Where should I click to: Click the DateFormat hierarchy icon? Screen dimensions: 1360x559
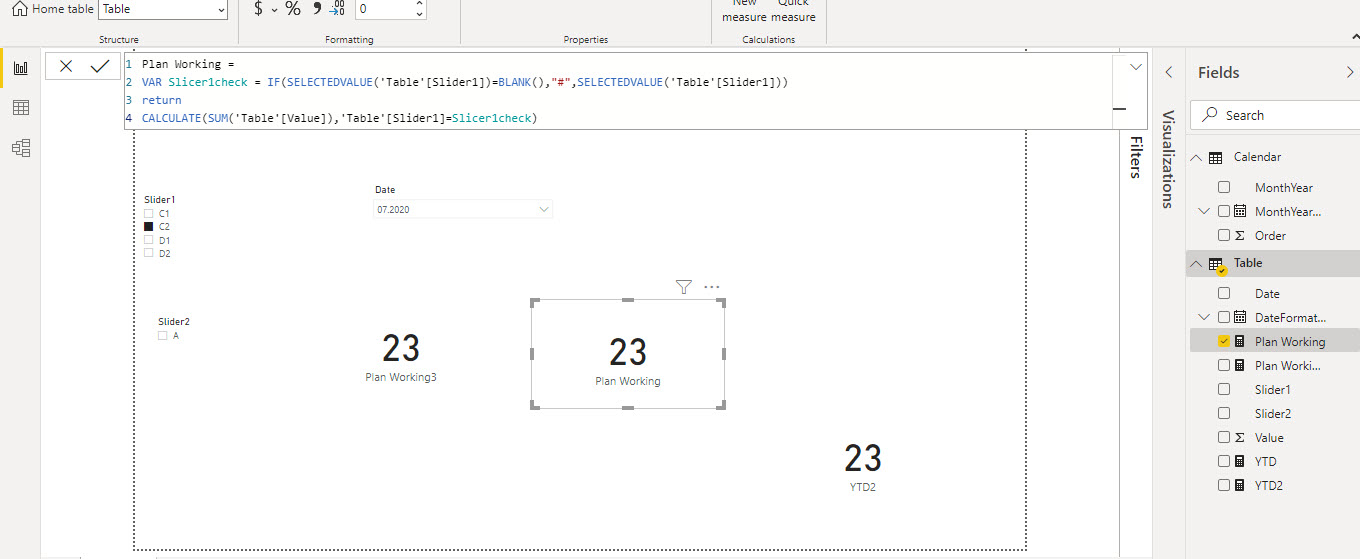[1240, 317]
